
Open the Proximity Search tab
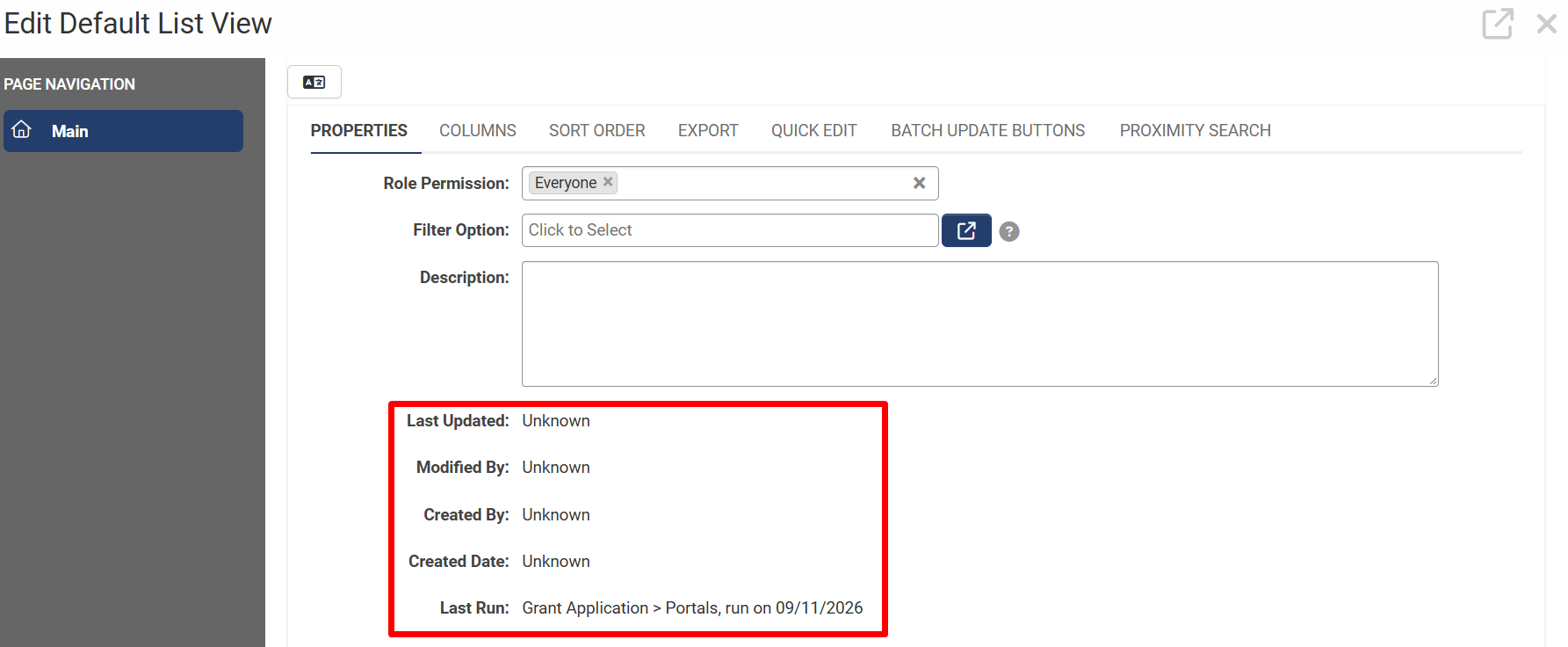[1196, 130]
